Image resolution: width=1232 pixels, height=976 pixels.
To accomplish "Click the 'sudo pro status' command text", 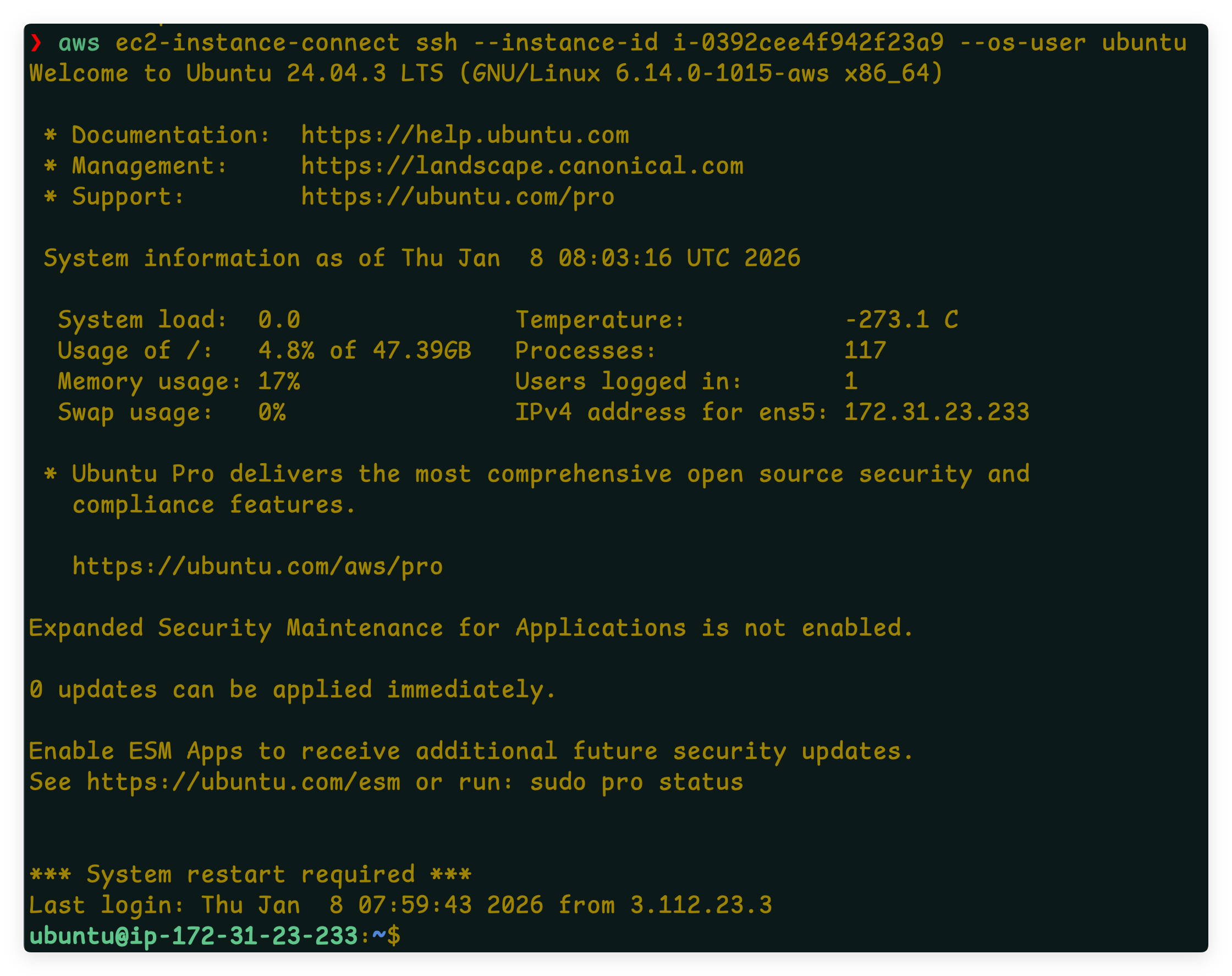I will point(636,782).
